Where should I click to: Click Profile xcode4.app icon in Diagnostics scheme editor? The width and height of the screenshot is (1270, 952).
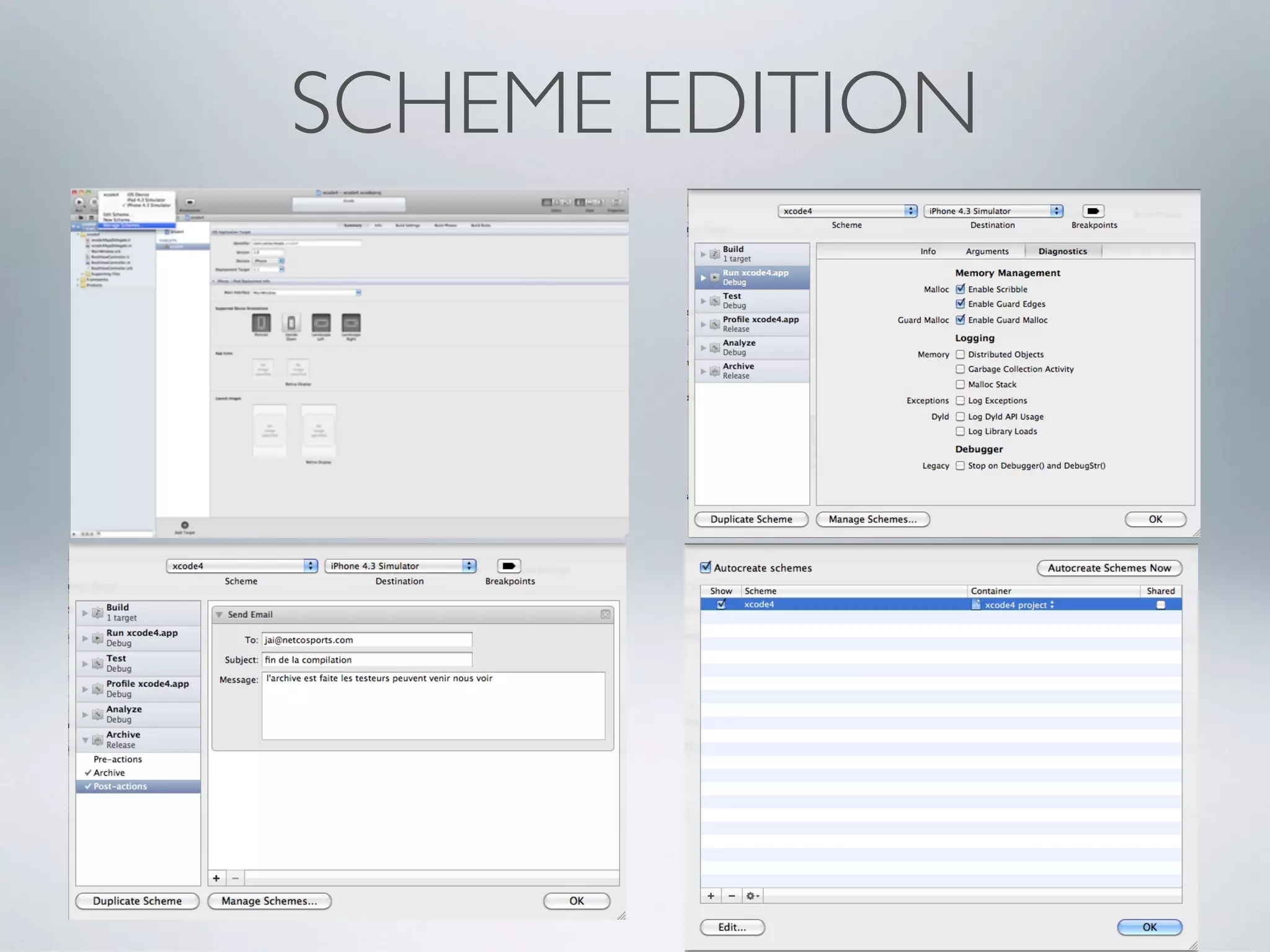(x=714, y=324)
